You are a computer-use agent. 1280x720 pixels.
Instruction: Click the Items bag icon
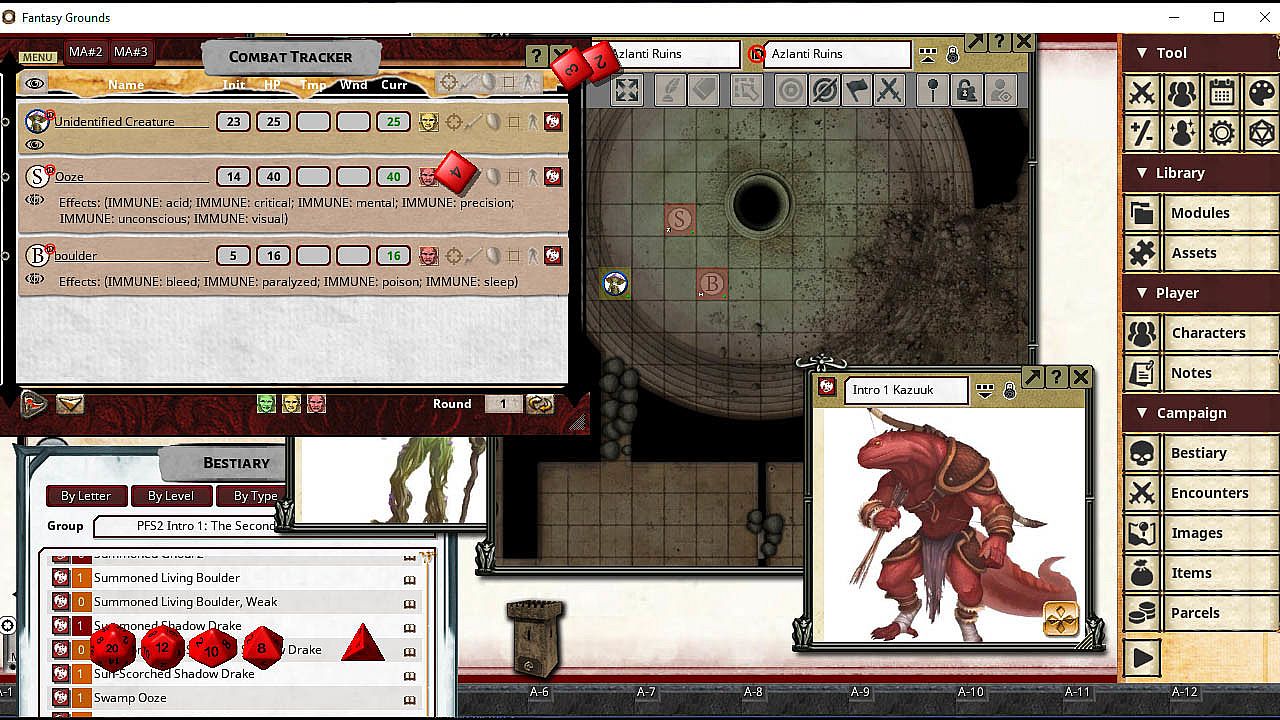(1142, 573)
